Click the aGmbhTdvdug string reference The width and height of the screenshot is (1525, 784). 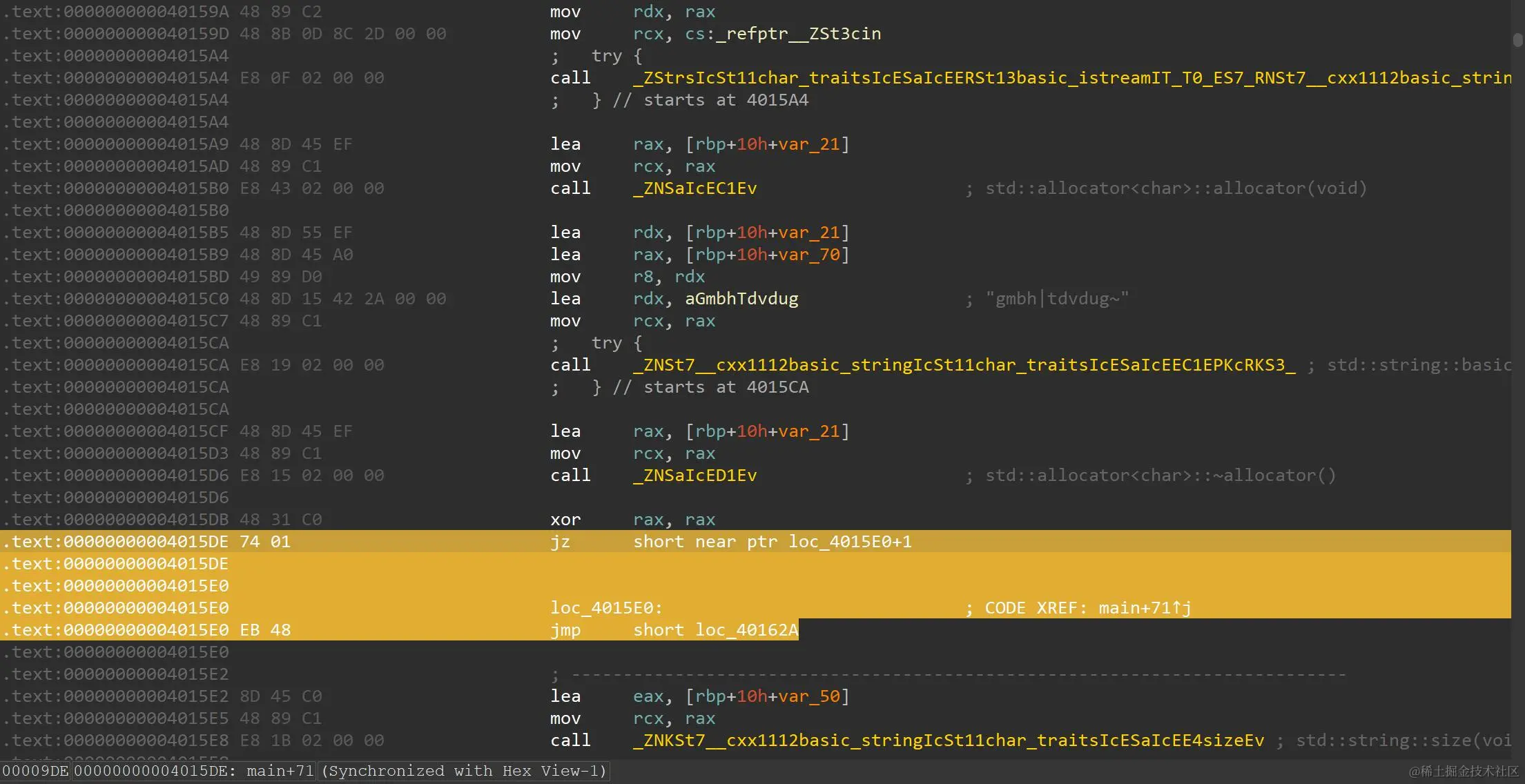(x=741, y=299)
